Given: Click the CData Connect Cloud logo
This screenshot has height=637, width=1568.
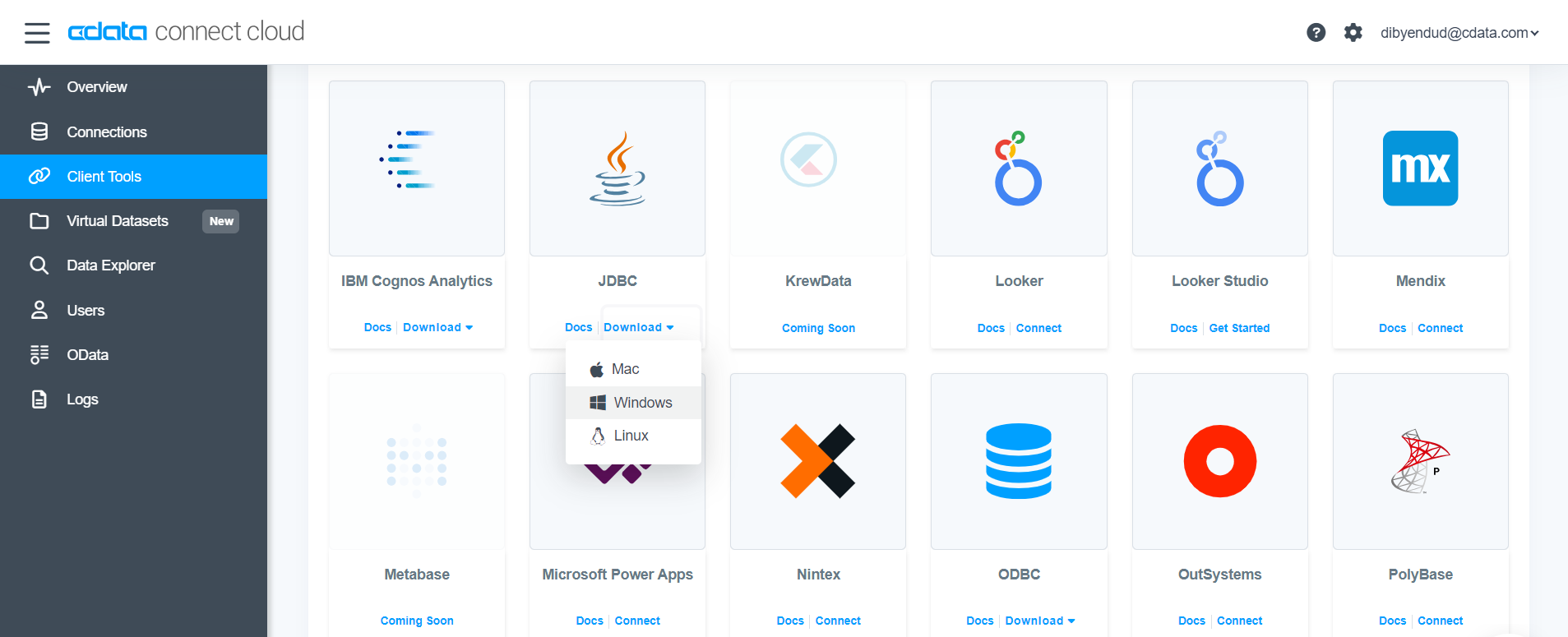Looking at the screenshot, I should [x=186, y=31].
